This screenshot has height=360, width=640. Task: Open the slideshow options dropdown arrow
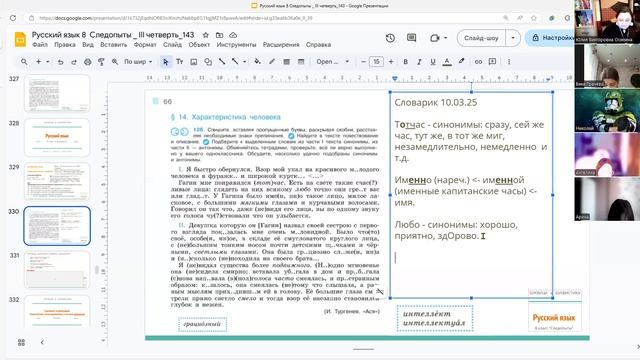[513, 38]
